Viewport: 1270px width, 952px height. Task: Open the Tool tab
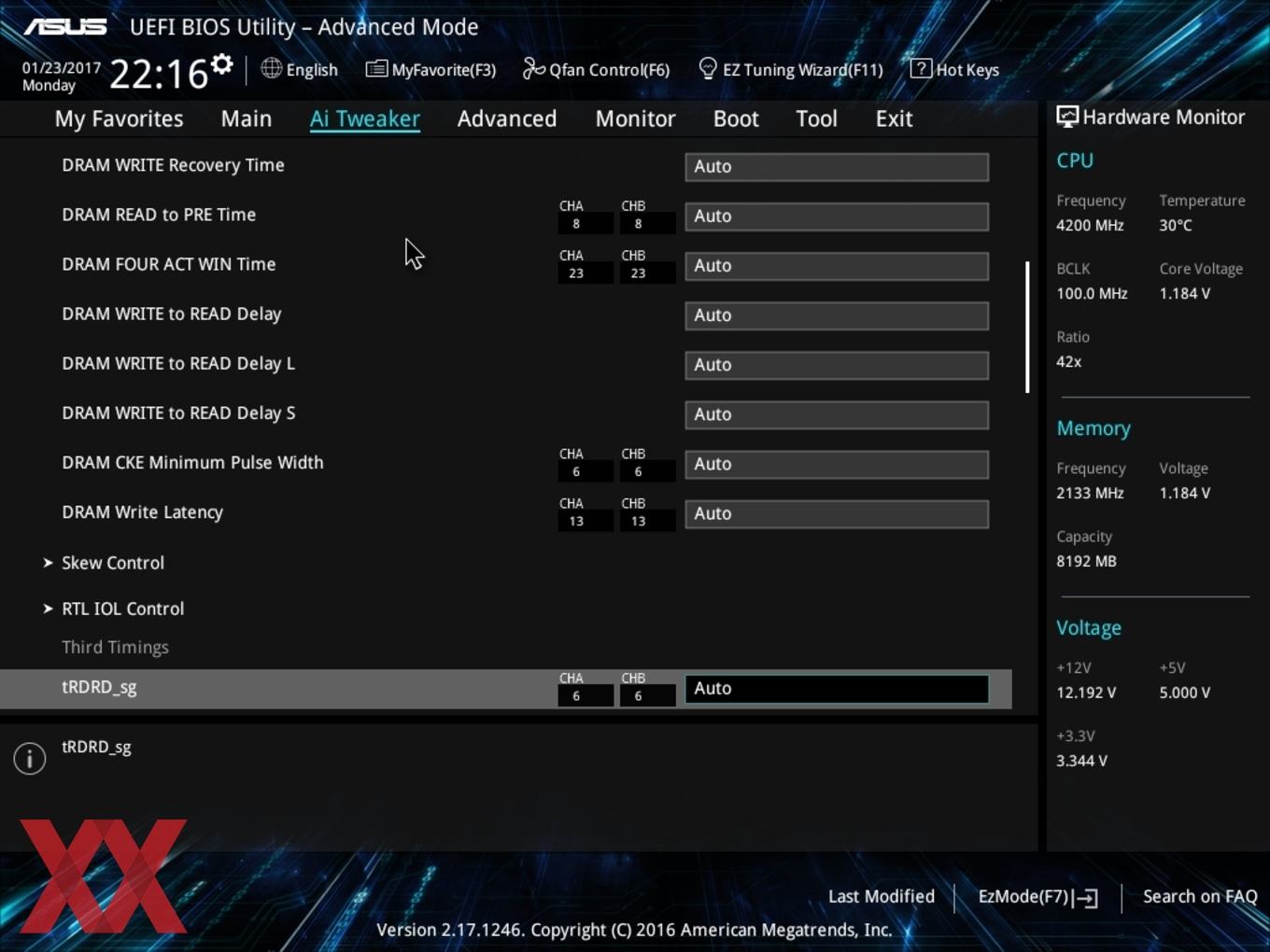pos(816,119)
